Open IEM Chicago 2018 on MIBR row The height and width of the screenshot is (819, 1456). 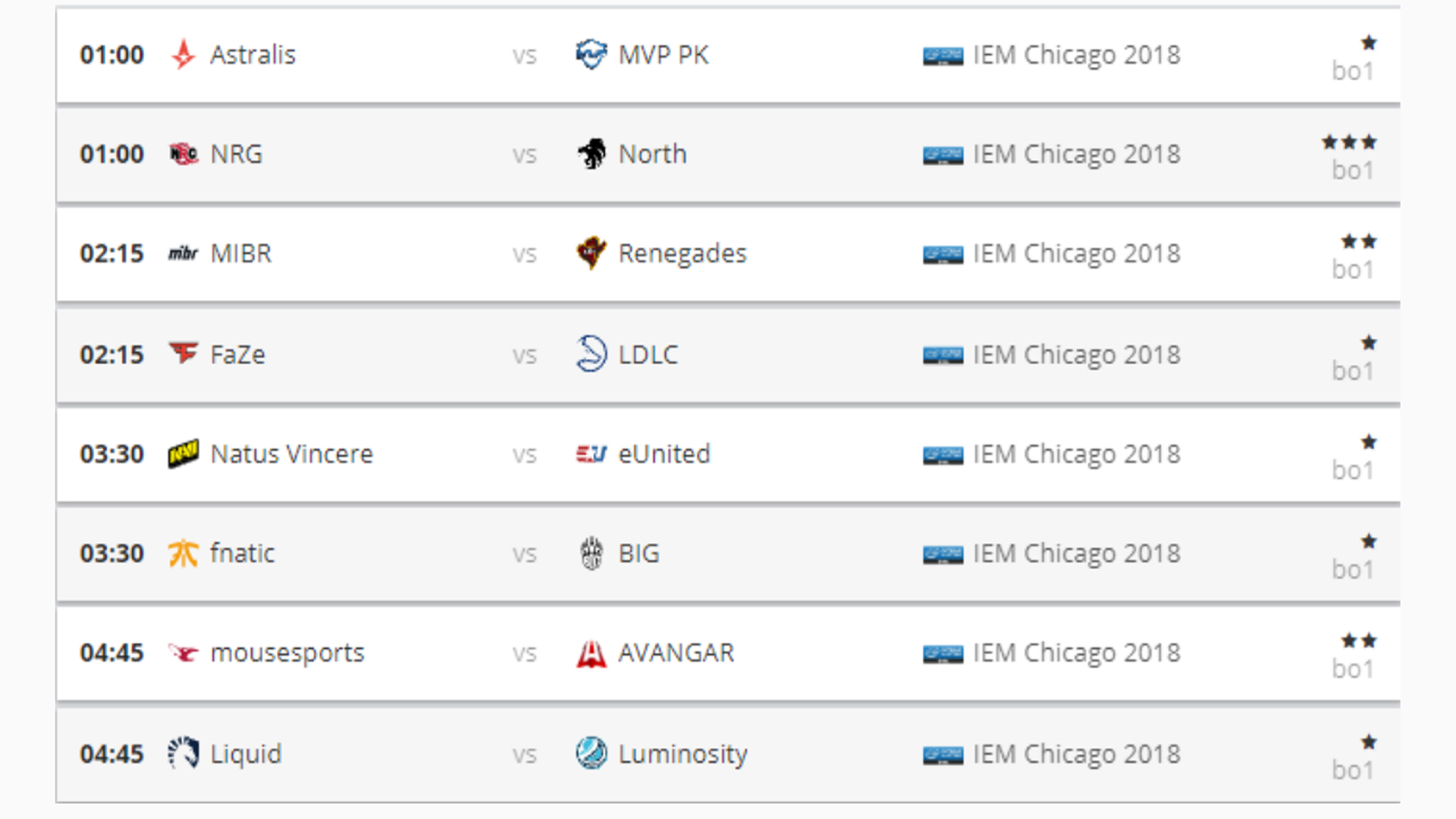click(x=1076, y=253)
